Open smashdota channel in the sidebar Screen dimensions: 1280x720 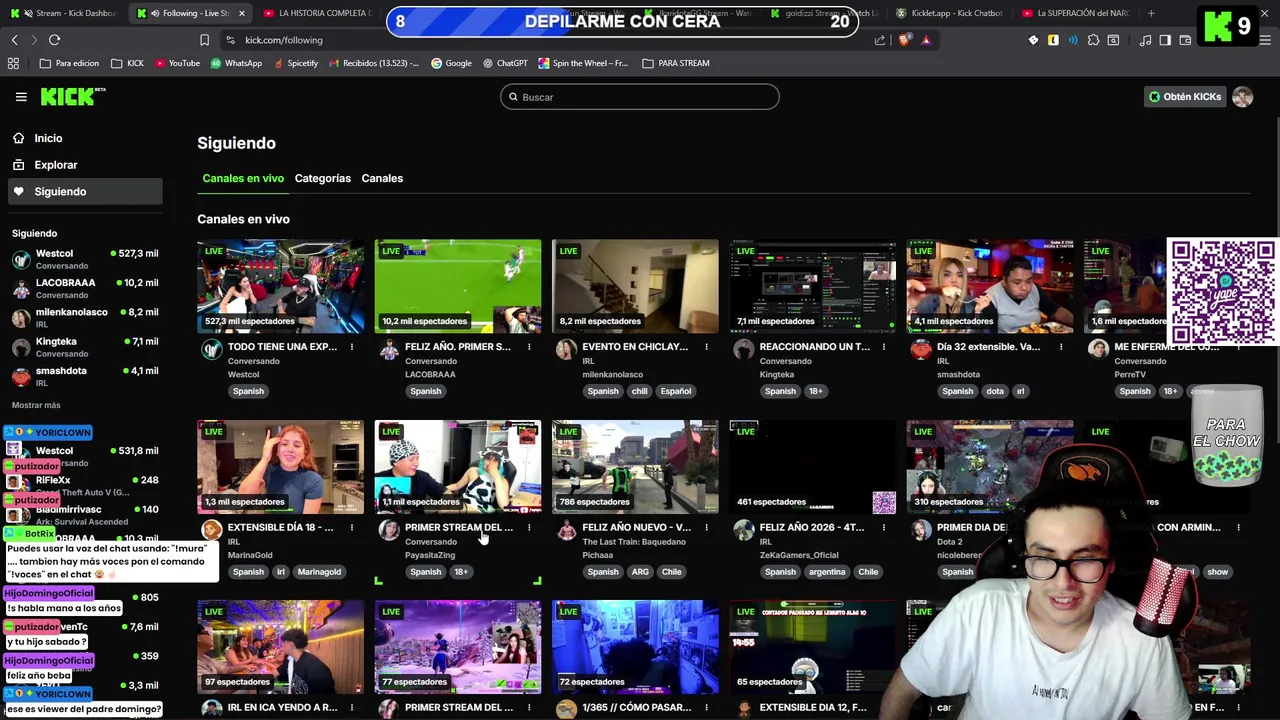tap(85, 376)
